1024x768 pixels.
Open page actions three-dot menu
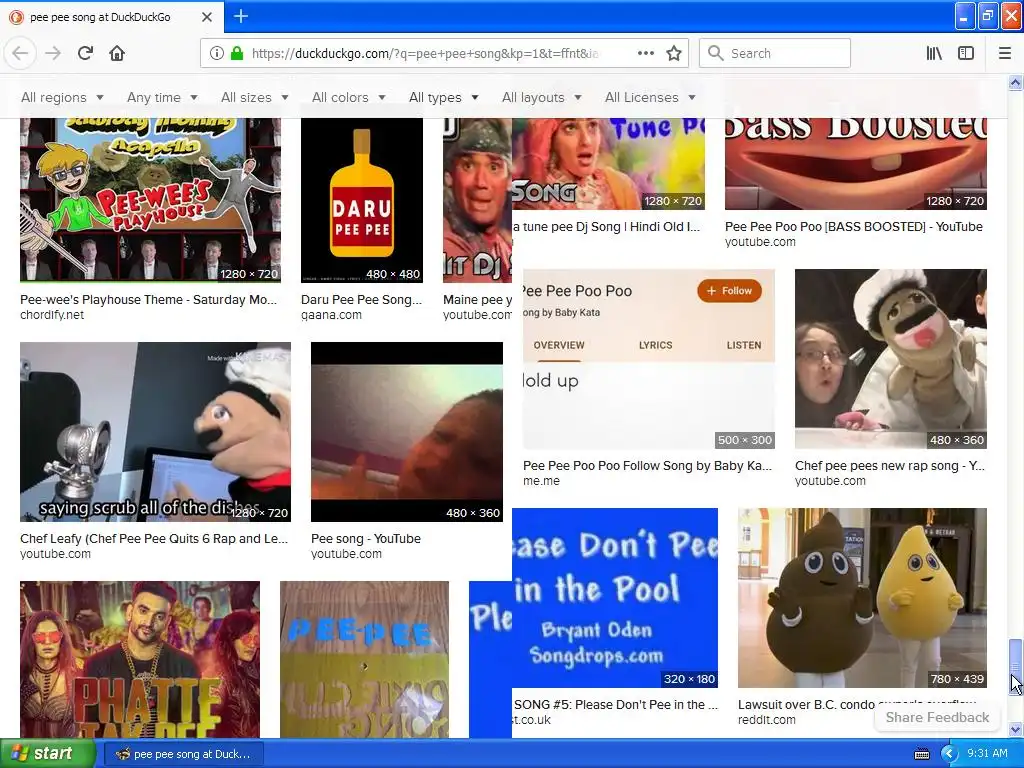coord(645,53)
